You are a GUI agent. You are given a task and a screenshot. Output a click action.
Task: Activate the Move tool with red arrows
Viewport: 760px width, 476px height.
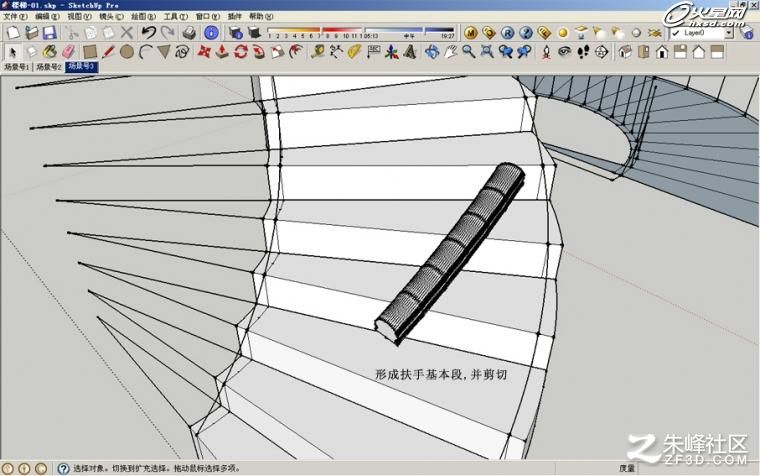204,51
